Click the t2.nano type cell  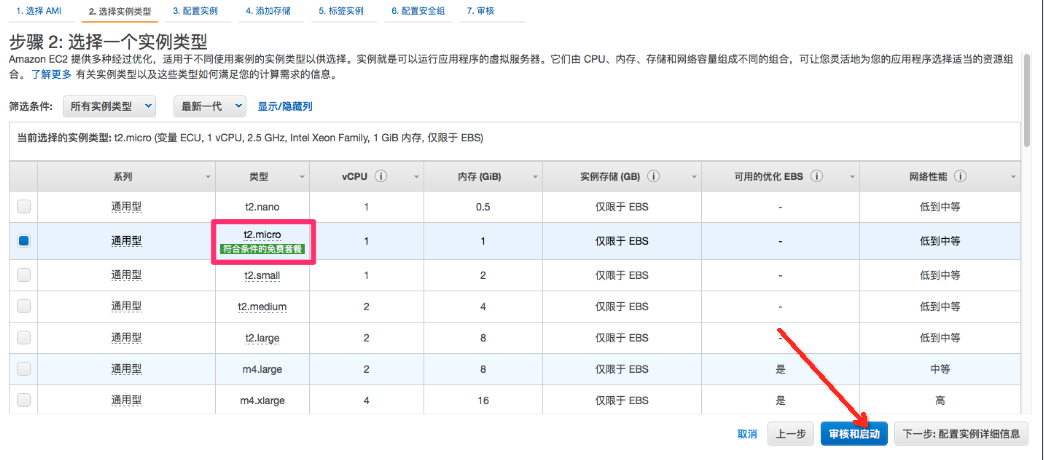(x=262, y=207)
